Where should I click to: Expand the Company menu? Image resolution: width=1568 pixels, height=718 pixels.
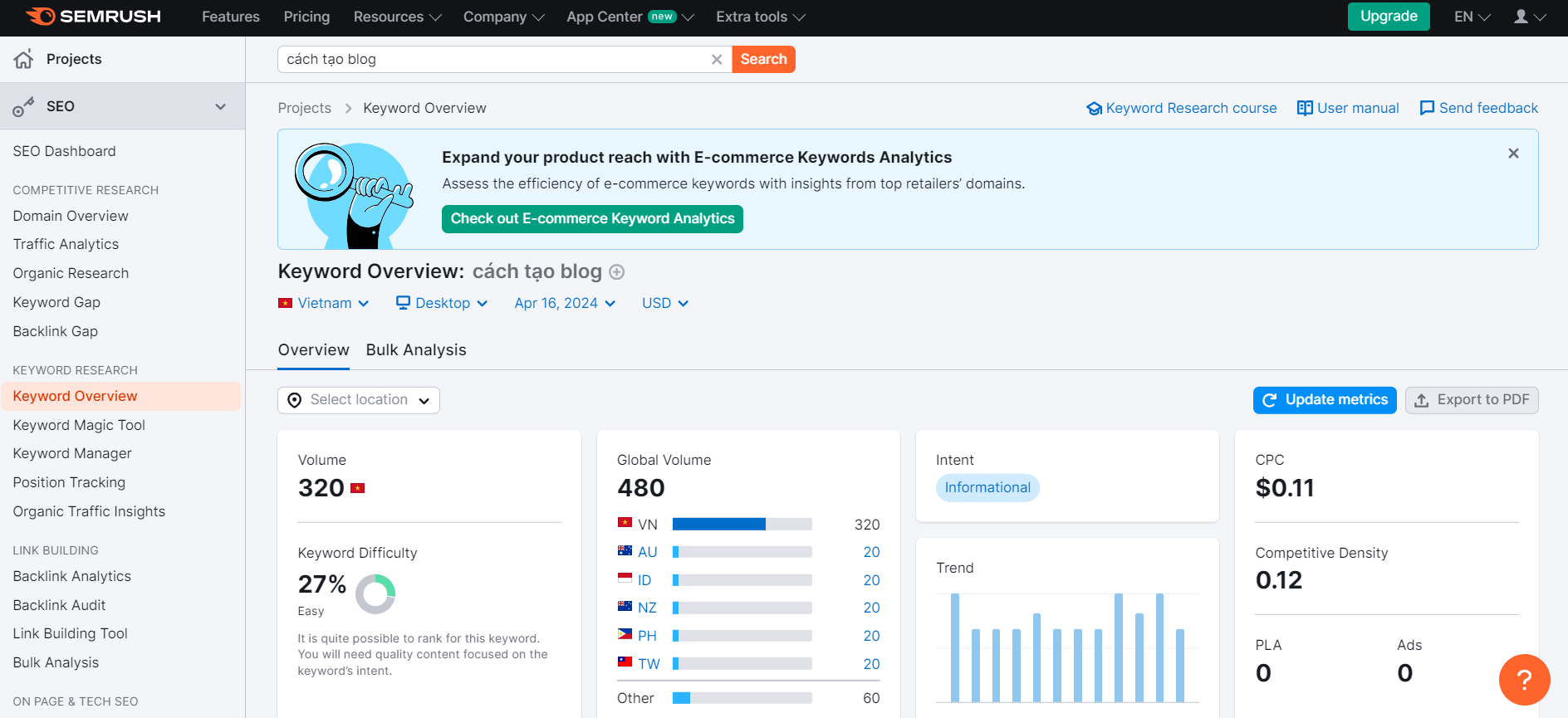[503, 17]
